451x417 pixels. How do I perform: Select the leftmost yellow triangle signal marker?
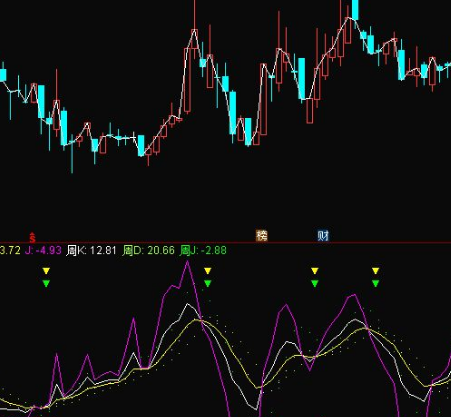(x=46, y=271)
